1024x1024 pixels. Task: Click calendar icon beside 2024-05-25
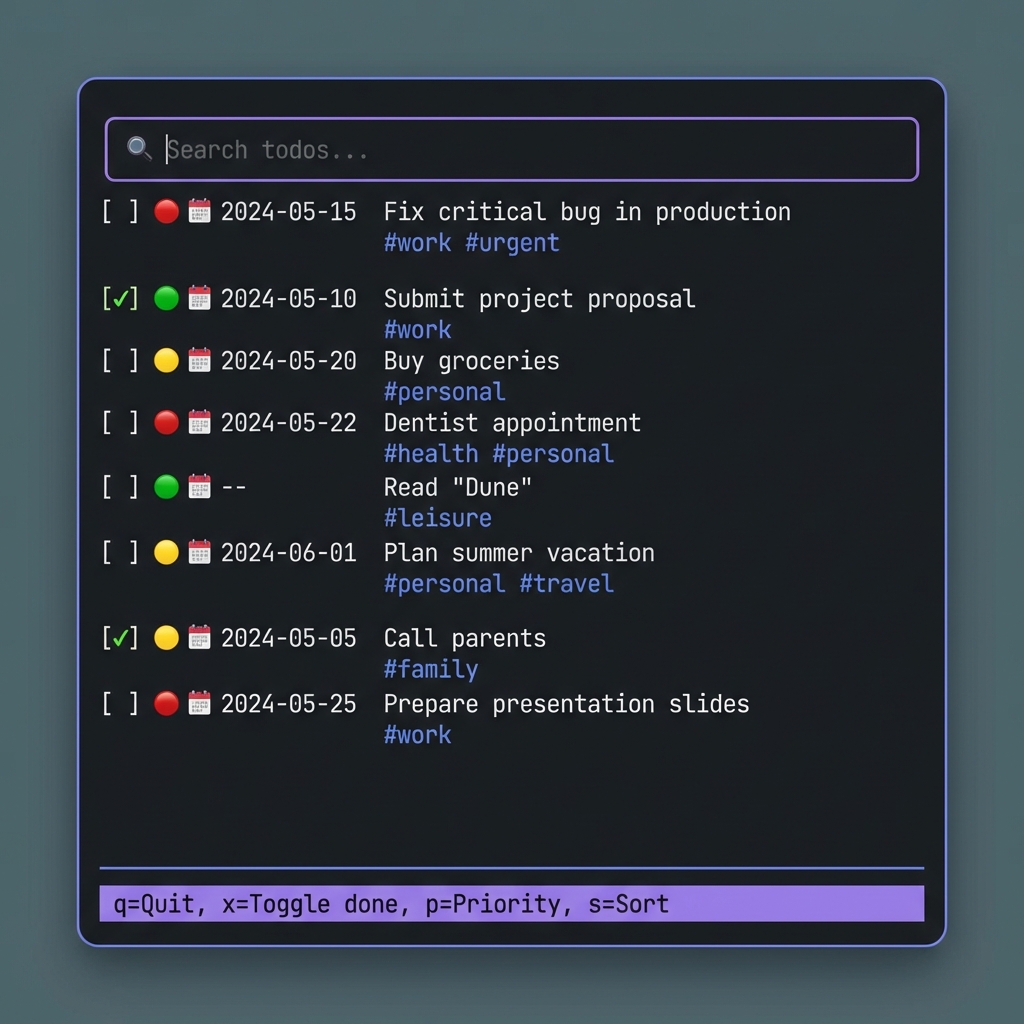coord(199,703)
